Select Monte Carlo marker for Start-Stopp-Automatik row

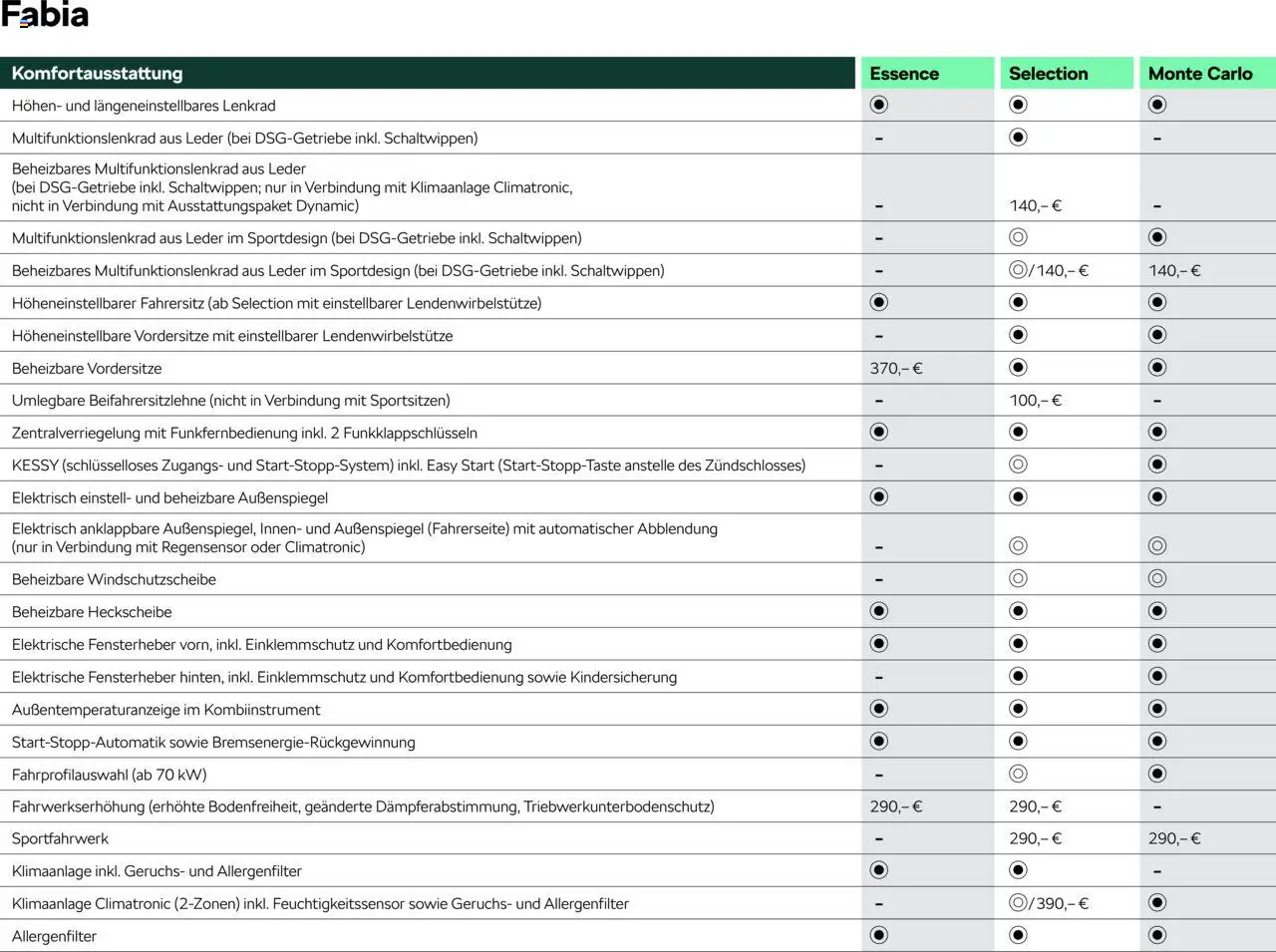click(x=1157, y=742)
